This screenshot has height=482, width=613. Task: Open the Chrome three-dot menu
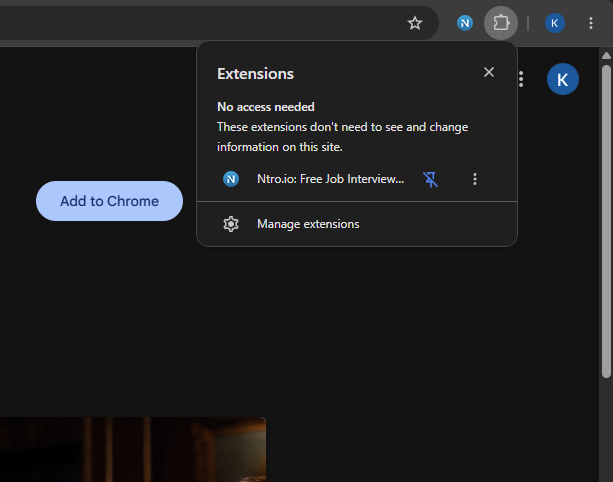pyautogui.click(x=591, y=23)
